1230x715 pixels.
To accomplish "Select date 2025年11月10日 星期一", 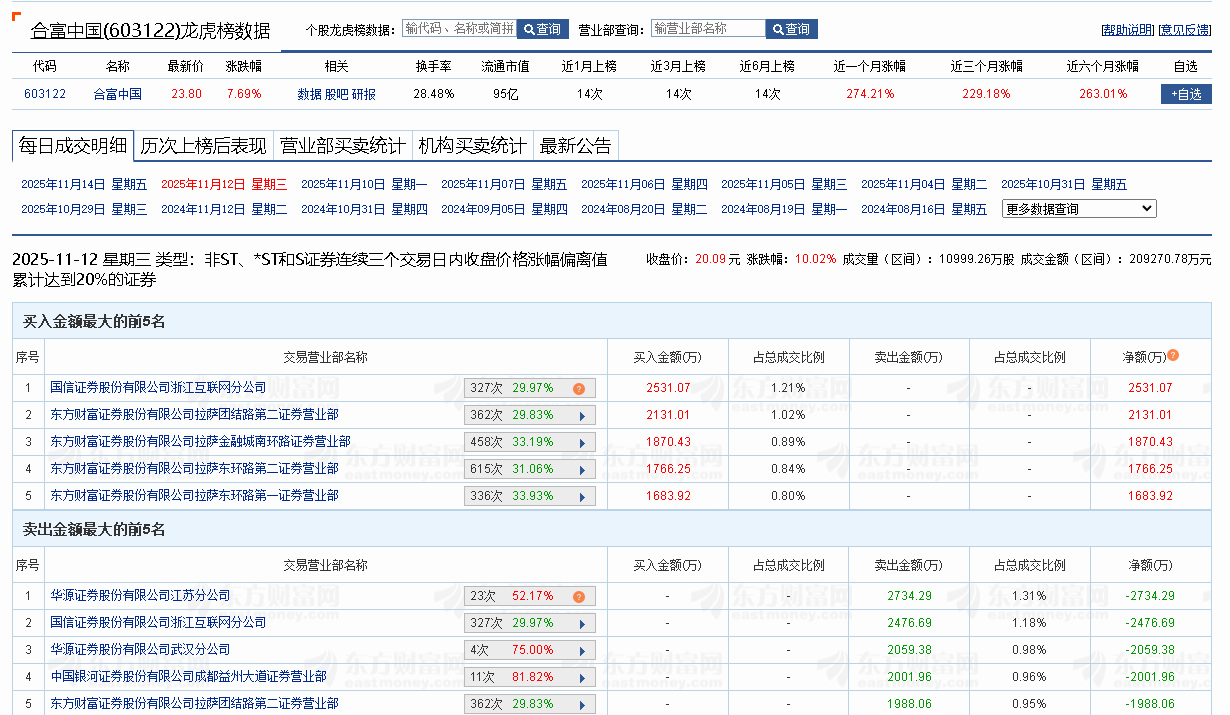I will pyautogui.click(x=364, y=184).
